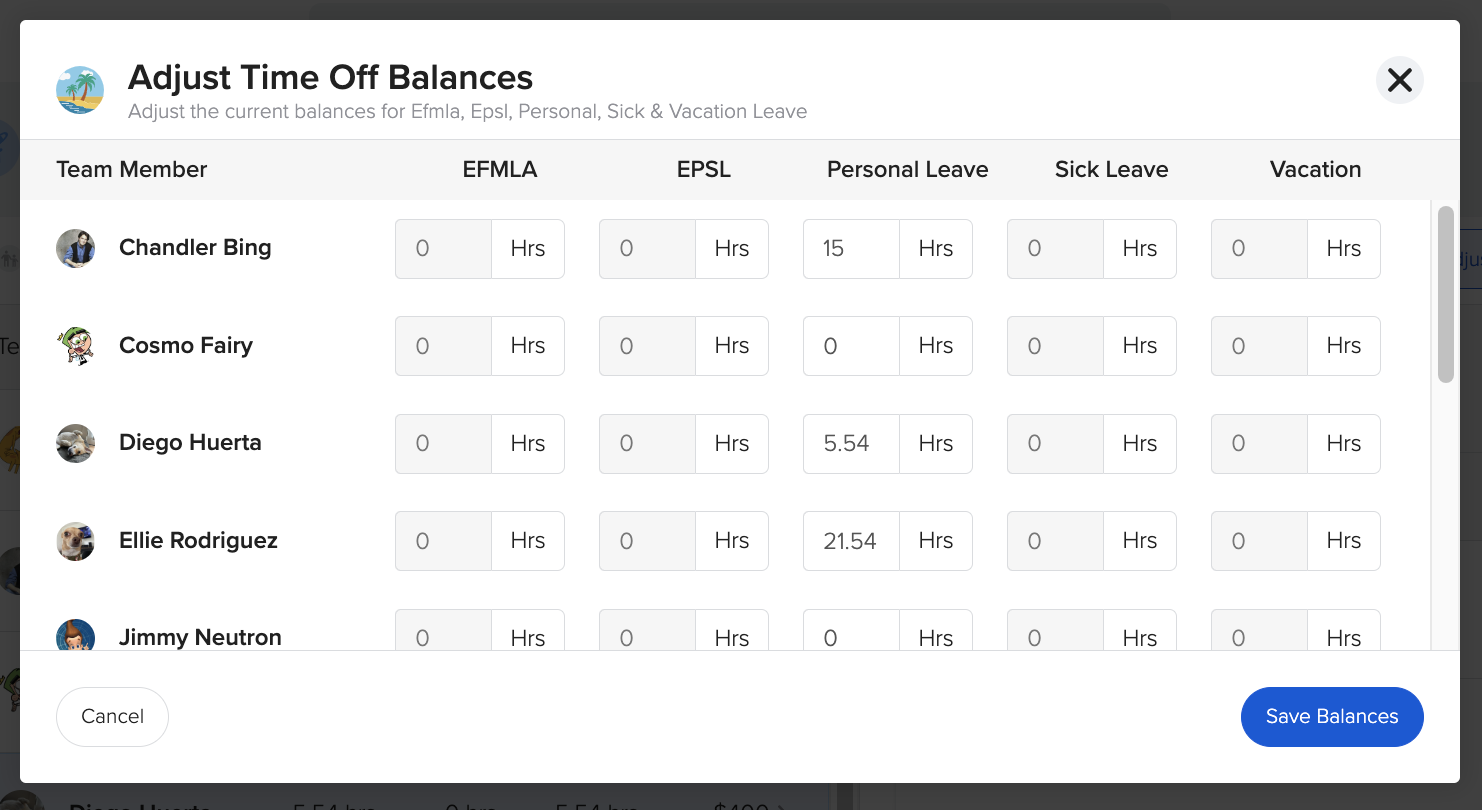Click the palm tree beach icon
The height and width of the screenshot is (810, 1482).
point(80,89)
